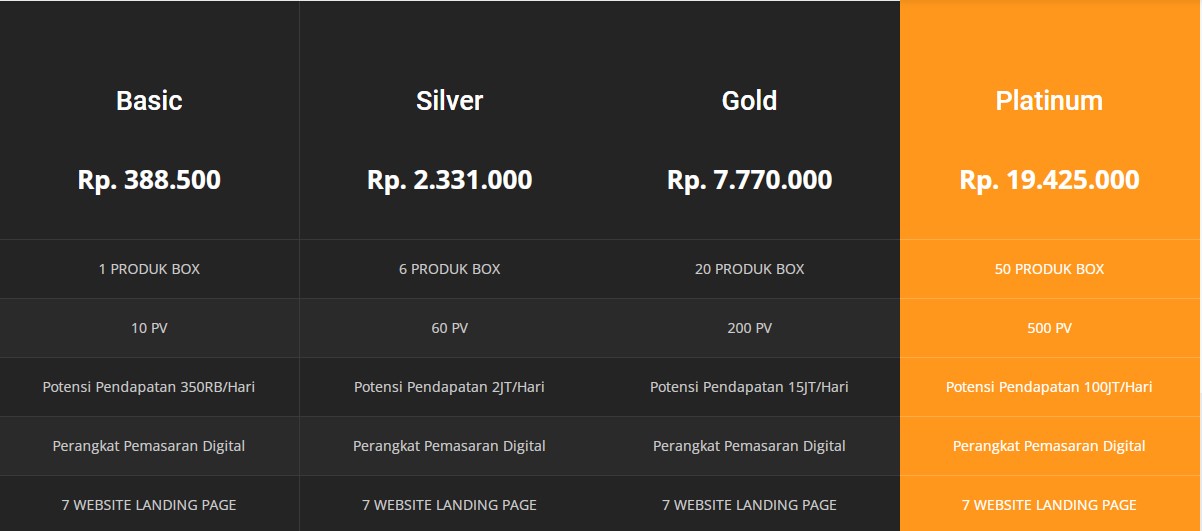The height and width of the screenshot is (531, 1202).
Task: Click the 1 PRODUK BOX row
Action: coord(149,269)
